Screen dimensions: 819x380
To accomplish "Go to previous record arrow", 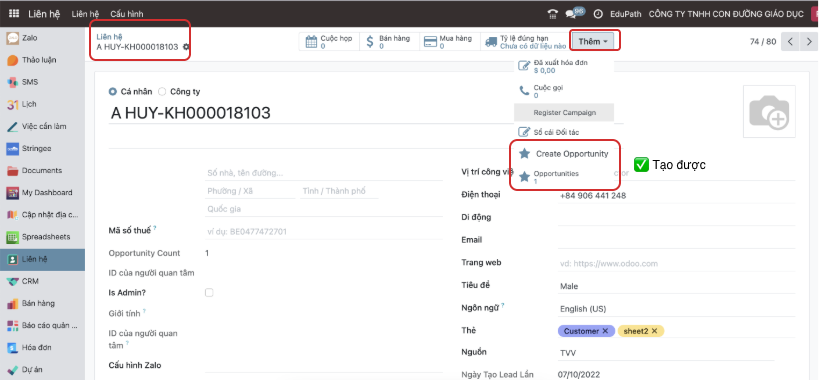I will pos(790,42).
